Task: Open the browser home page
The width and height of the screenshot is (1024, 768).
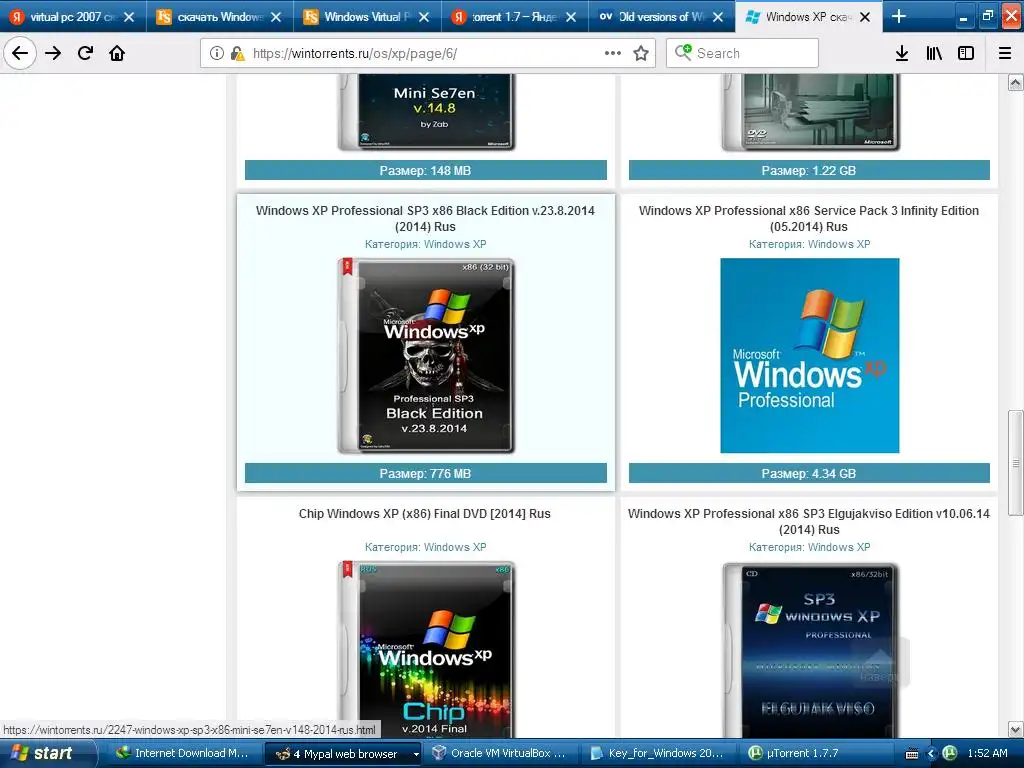Action: [117, 53]
